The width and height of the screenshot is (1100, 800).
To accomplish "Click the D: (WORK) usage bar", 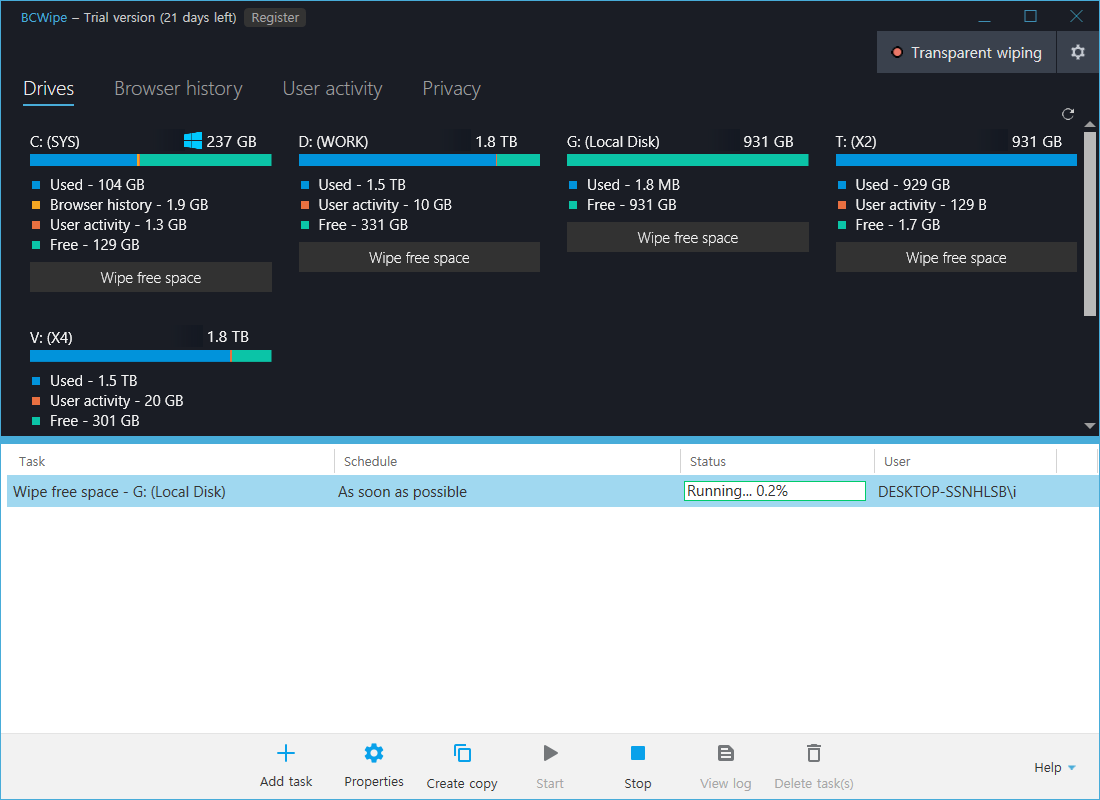I will pos(419,160).
